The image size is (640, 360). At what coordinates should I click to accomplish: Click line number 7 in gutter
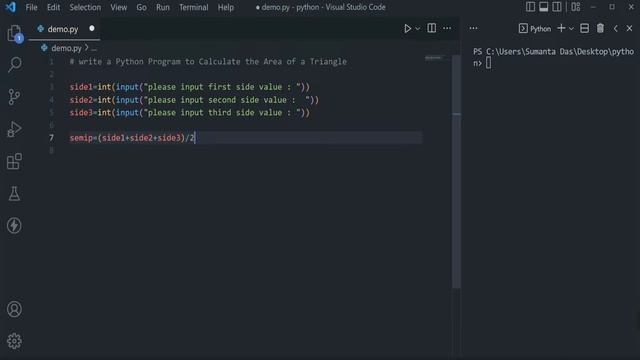[51, 138]
